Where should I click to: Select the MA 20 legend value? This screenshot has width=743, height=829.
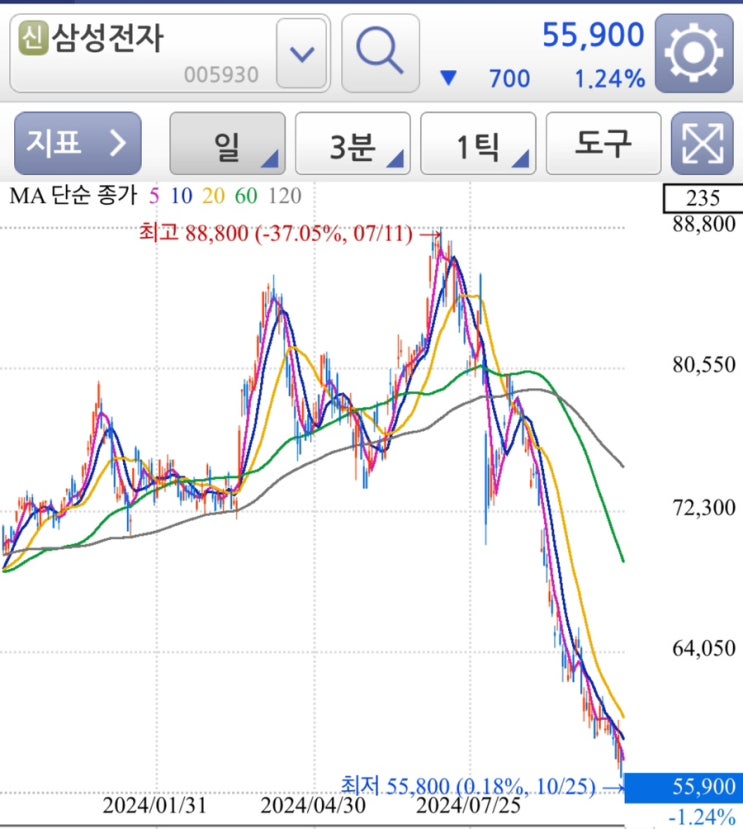[213, 196]
